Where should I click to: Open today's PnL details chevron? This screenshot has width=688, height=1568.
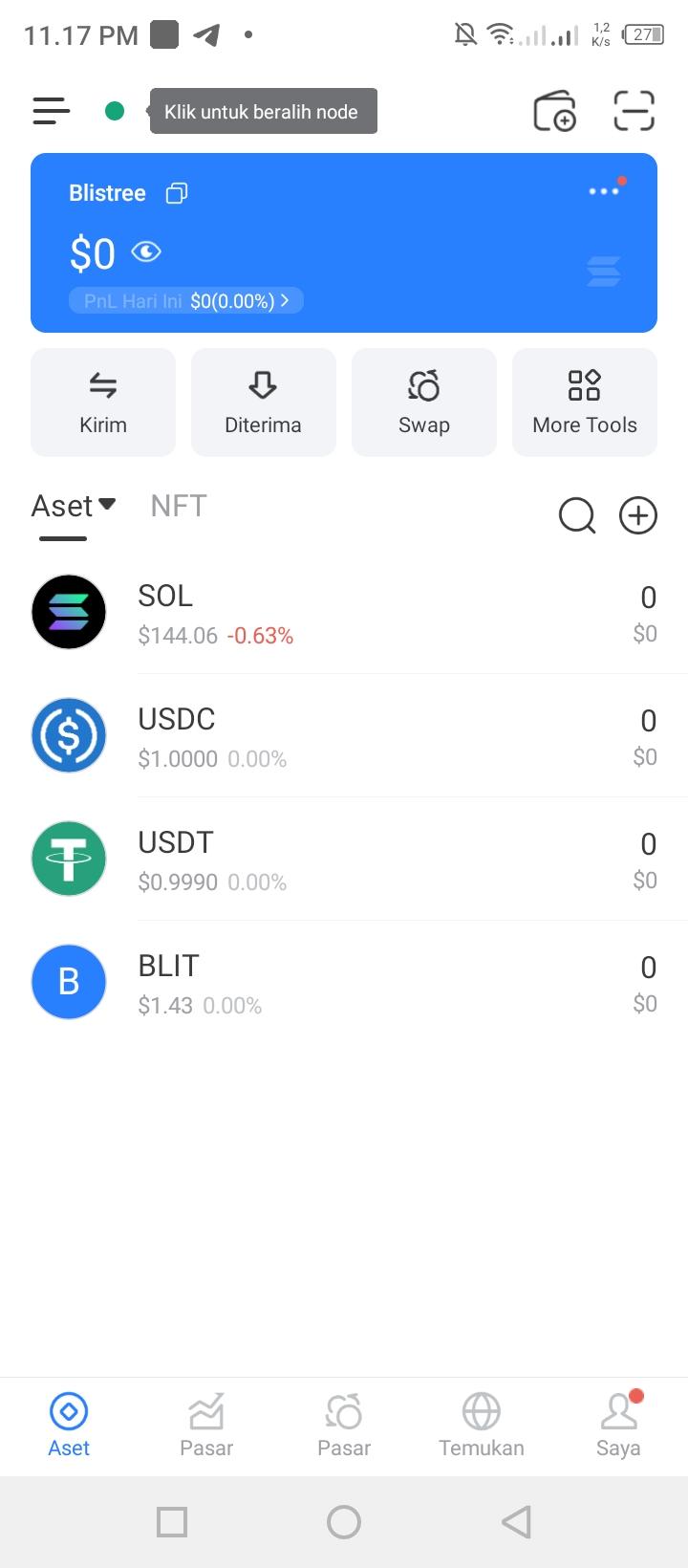[x=285, y=301]
